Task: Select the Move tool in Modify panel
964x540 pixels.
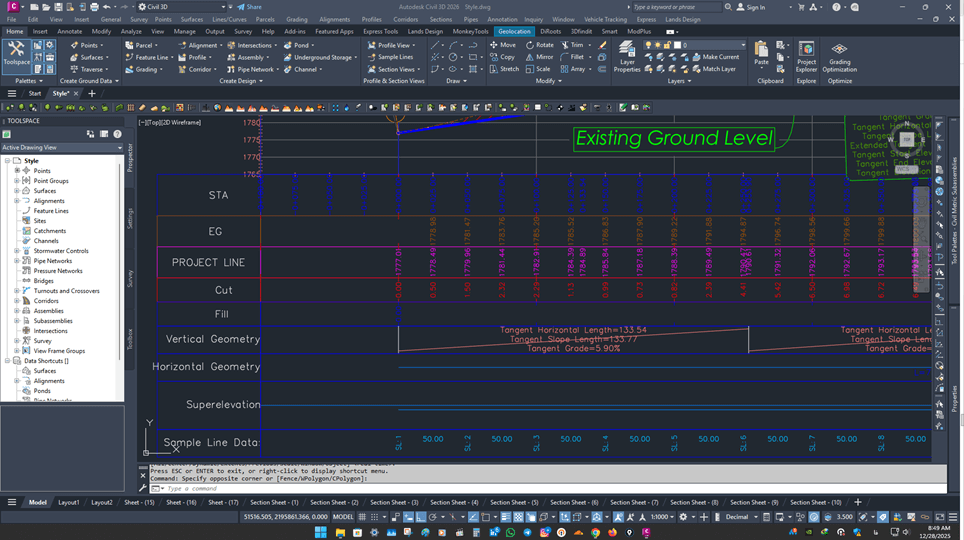Action: point(502,45)
